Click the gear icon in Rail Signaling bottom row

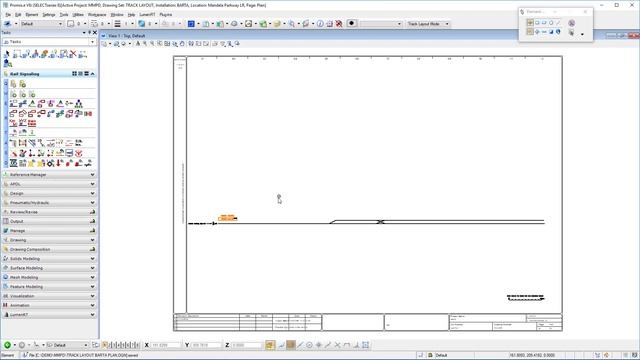tap(50, 163)
